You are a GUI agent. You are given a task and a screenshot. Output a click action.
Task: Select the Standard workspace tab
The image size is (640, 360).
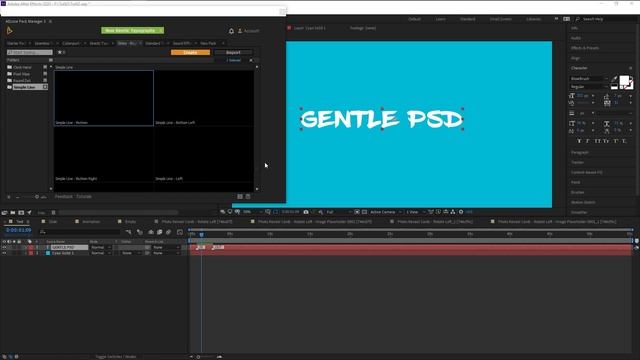click(467, 19)
